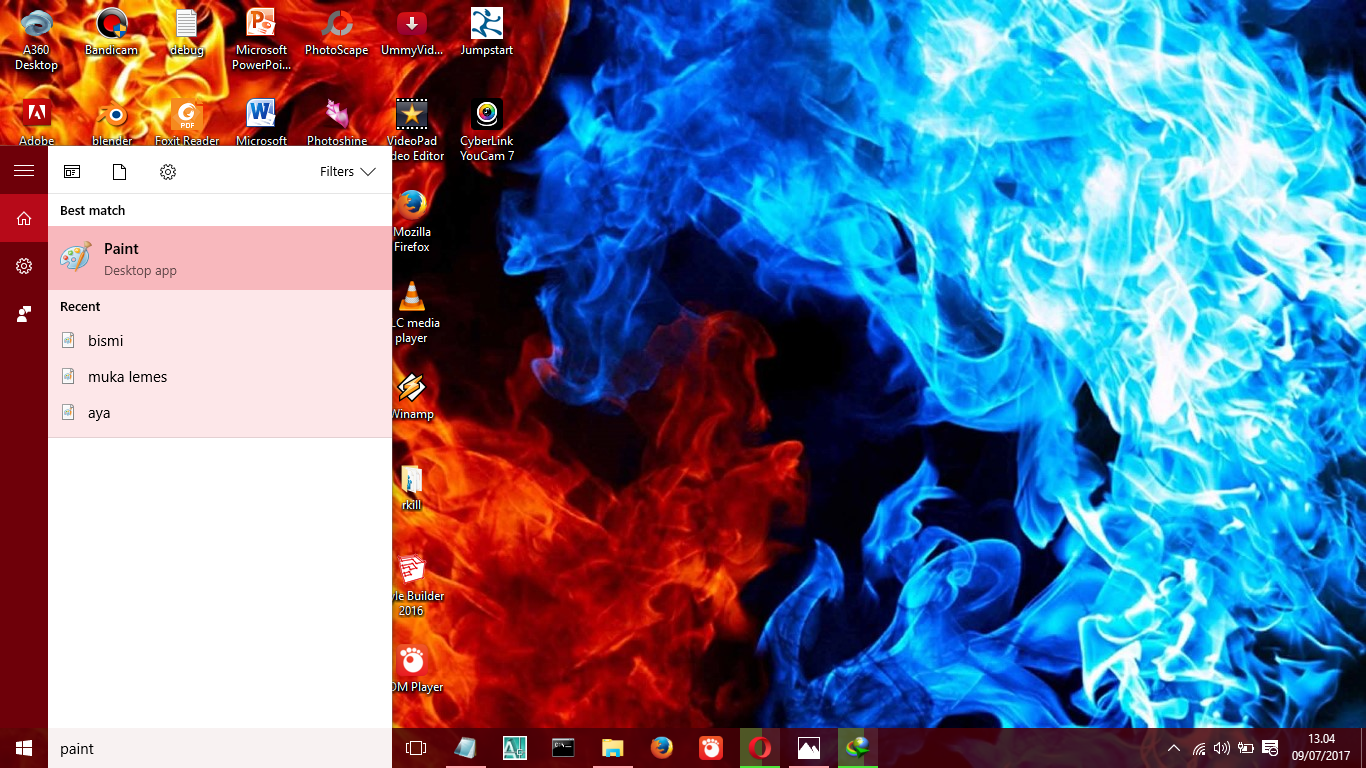Select CyberLink YouCam 7 desktop icon
This screenshot has height=768, width=1366.
coord(487,130)
